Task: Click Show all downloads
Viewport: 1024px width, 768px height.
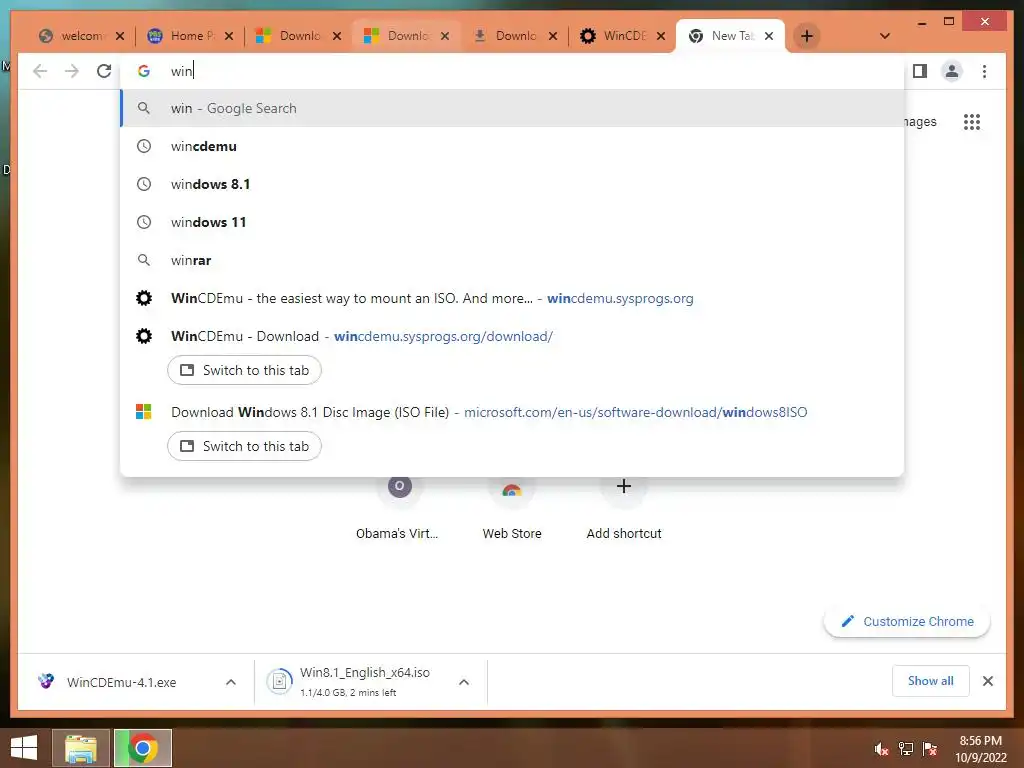Action: coord(931,681)
